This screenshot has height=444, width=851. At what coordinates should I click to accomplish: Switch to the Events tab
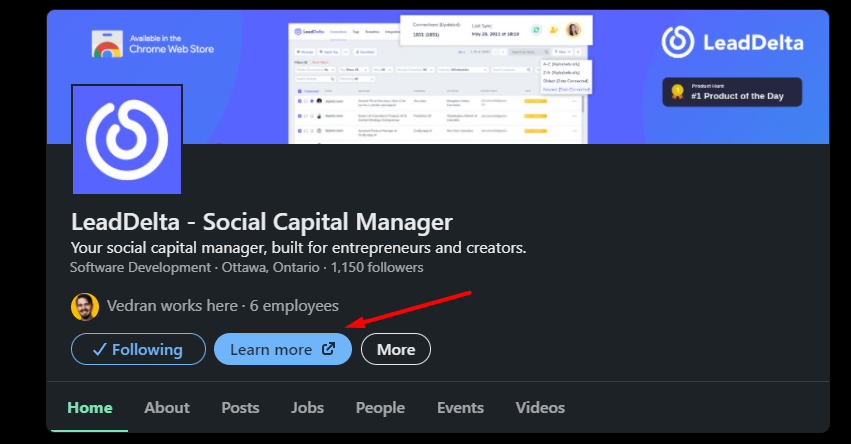(460, 408)
